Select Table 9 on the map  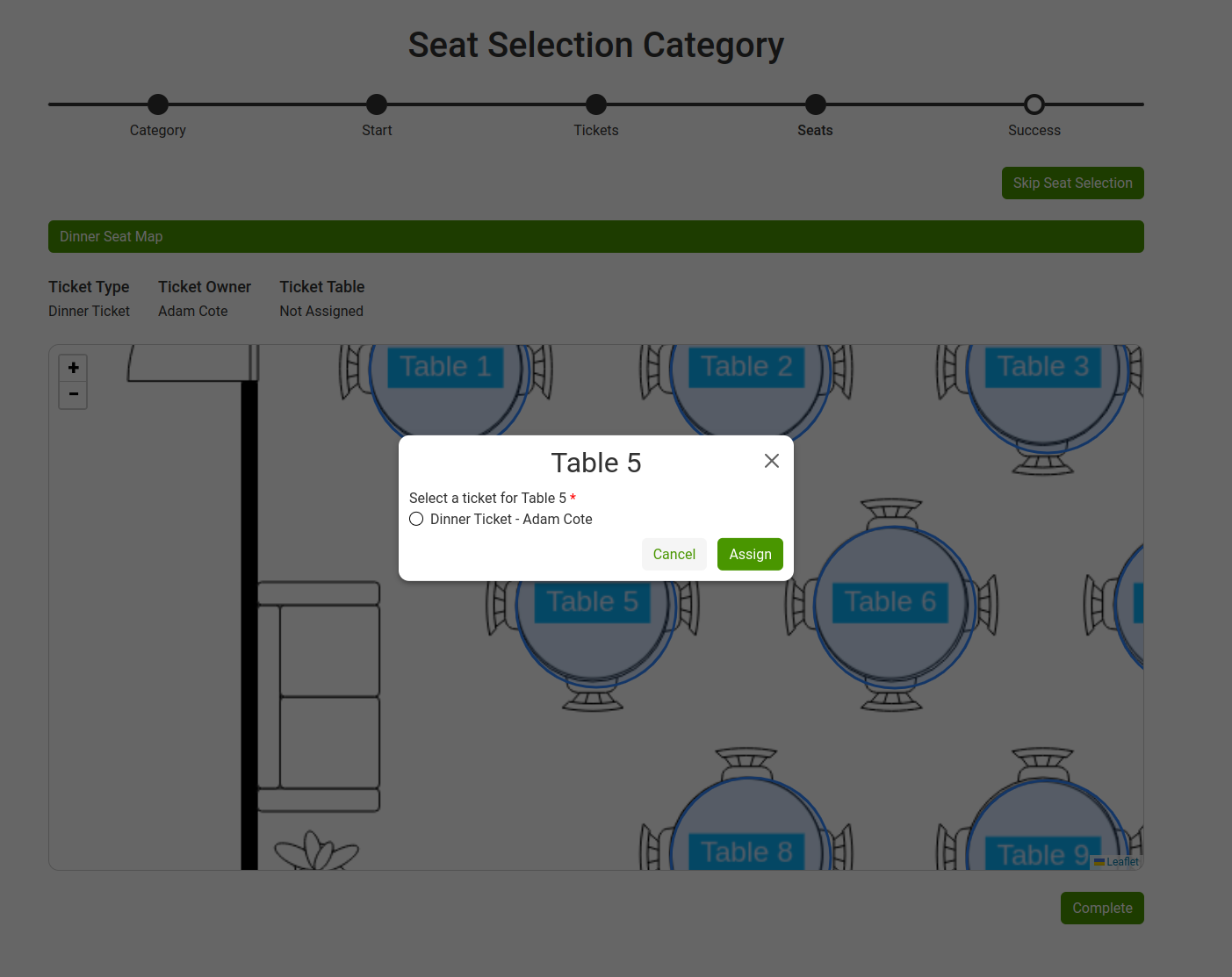coord(1042,852)
